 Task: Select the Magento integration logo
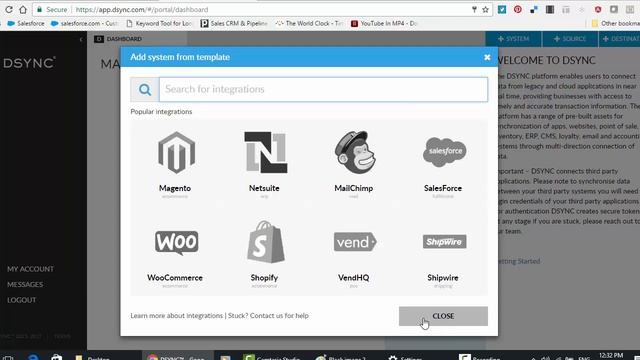point(176,153)
